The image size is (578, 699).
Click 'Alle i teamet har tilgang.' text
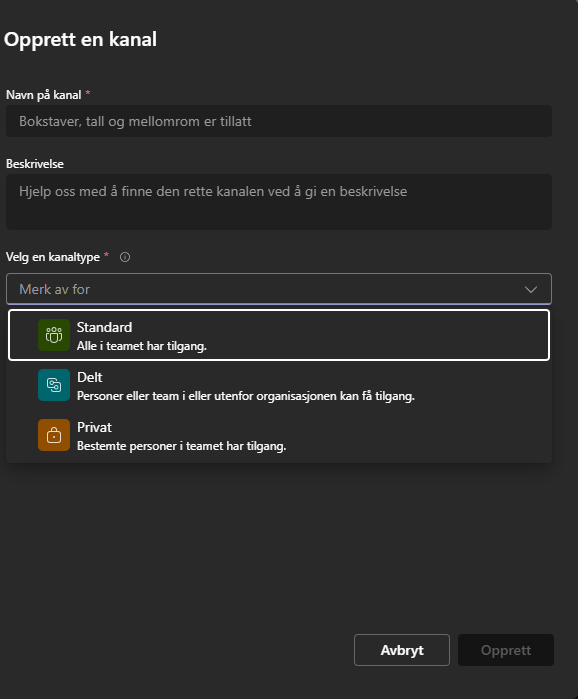click(142, 346)
